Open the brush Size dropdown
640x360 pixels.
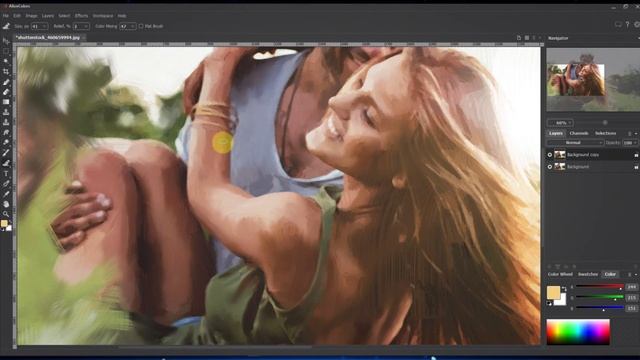click(x=44, y=26)
